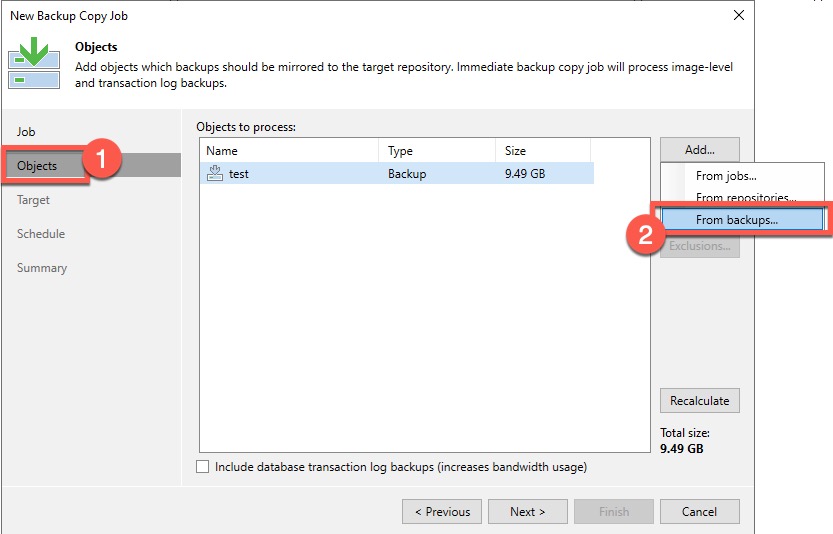The width and height of the screenshot is (833, 534).
Task: Select the Objects step in sidebar
Action: [x=37, y=166]
